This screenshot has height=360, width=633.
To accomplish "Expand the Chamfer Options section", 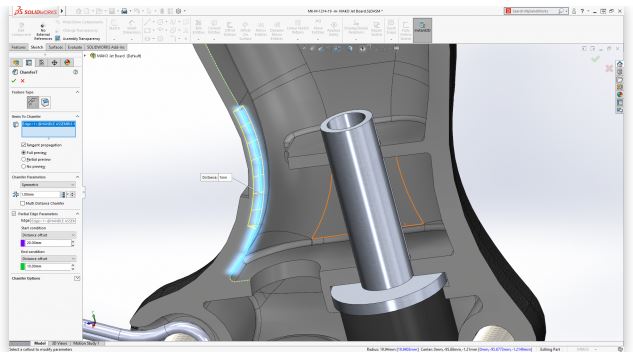I will point(77,278).
